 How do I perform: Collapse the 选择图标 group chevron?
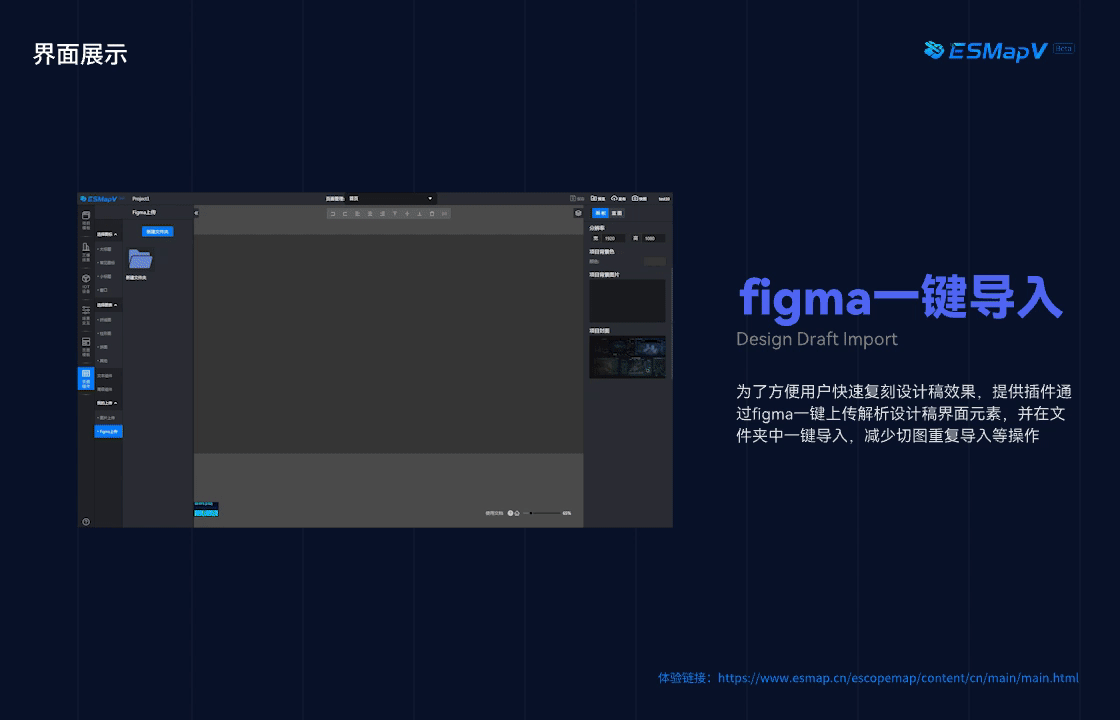point(116,234)
